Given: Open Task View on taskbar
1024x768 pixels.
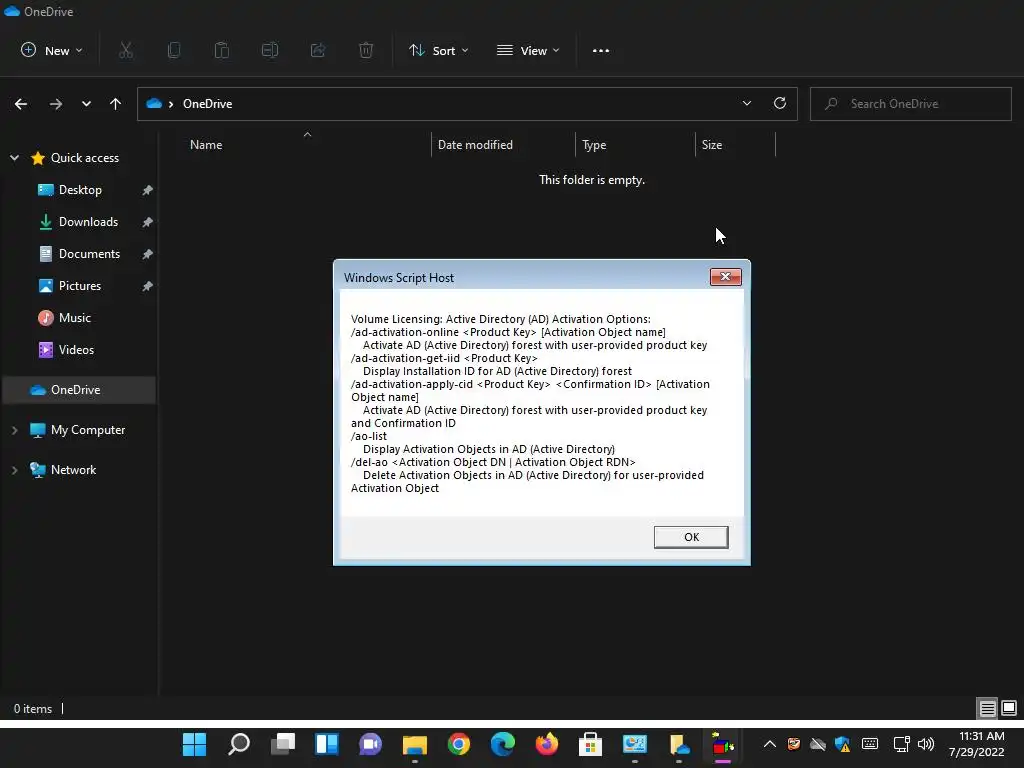Looking at the screenshot, I should [x=283, y=744].
